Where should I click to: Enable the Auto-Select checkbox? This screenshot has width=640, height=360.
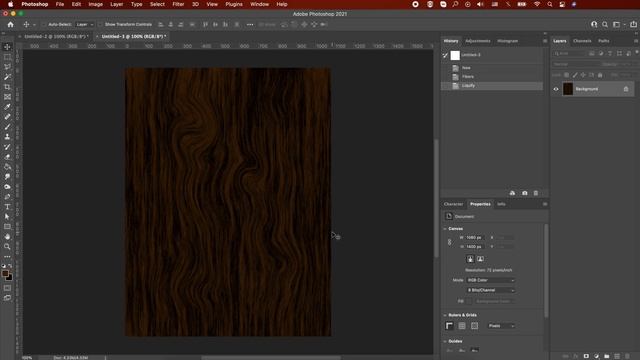44,24
